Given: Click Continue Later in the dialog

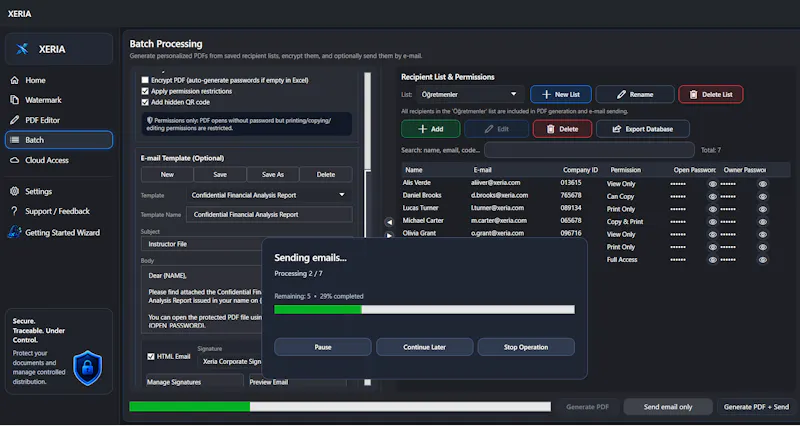Looking at the screenshot, I should (424, 347).
